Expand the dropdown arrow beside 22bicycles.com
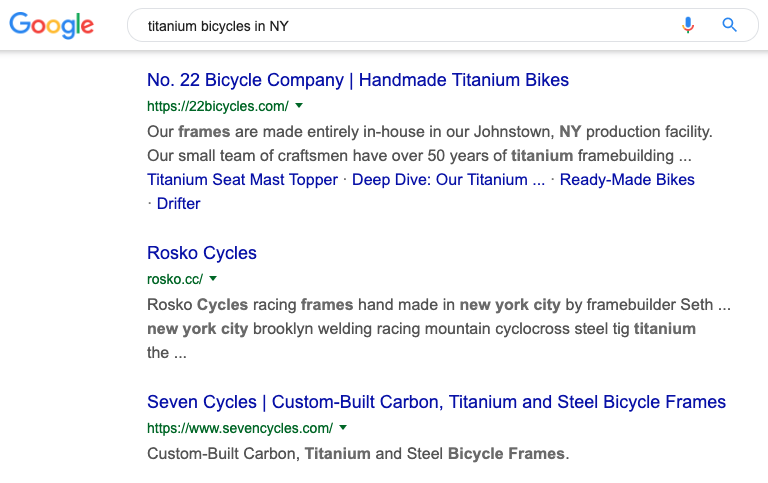768x483 pixels. click(299, 105)
